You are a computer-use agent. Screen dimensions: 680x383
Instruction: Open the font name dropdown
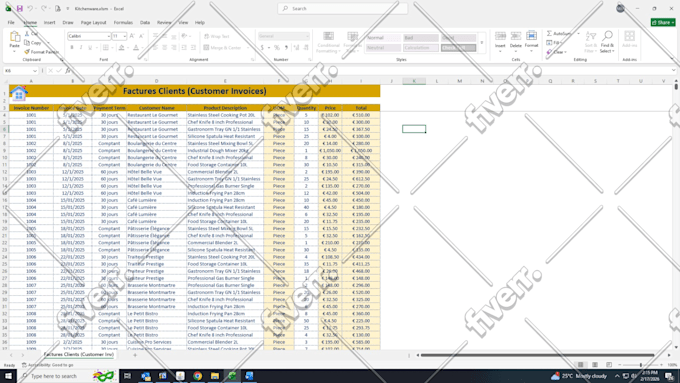[x=108, y=36]
